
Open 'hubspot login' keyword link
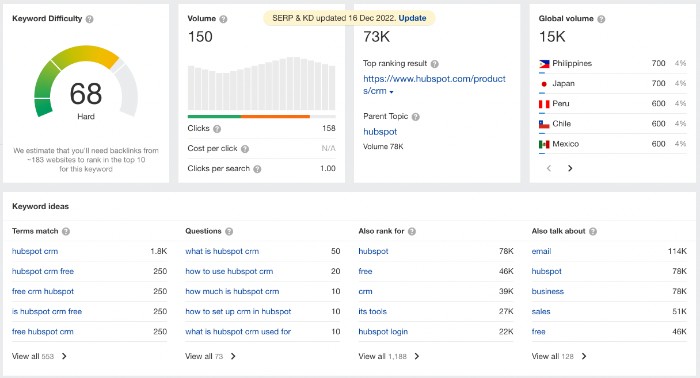pyautogui.click(x=383, y=332)
